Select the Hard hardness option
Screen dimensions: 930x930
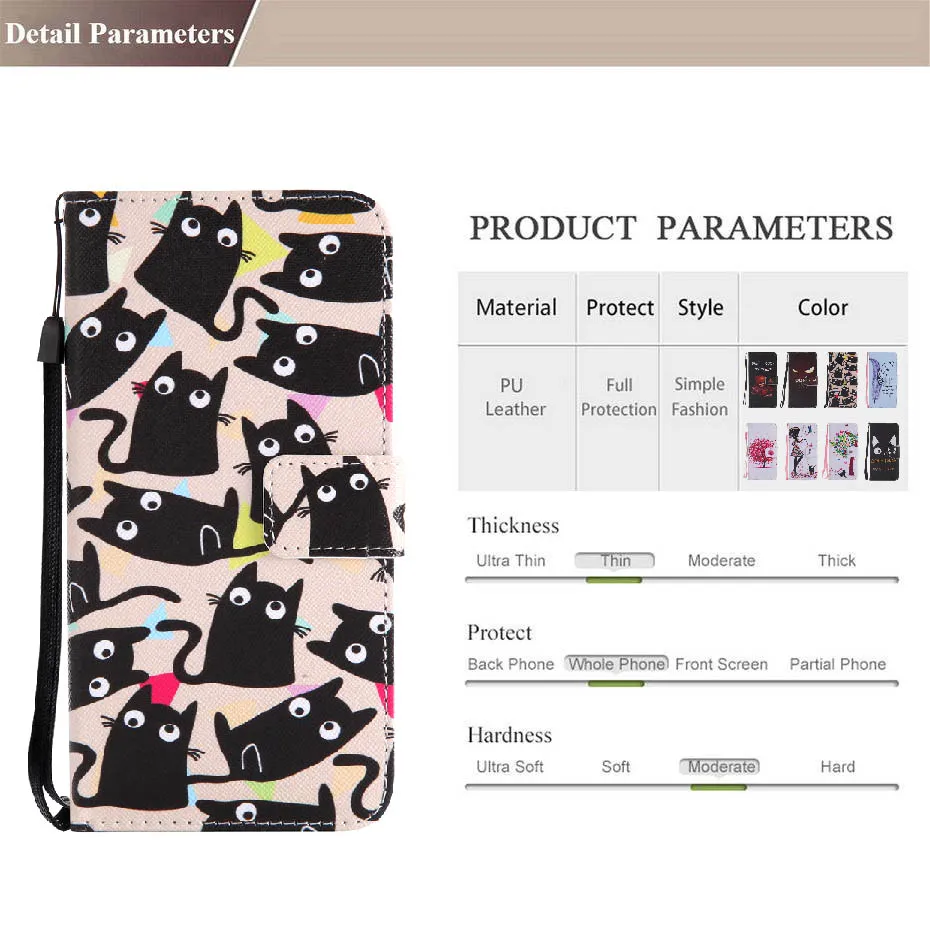[x=837, y=767]
